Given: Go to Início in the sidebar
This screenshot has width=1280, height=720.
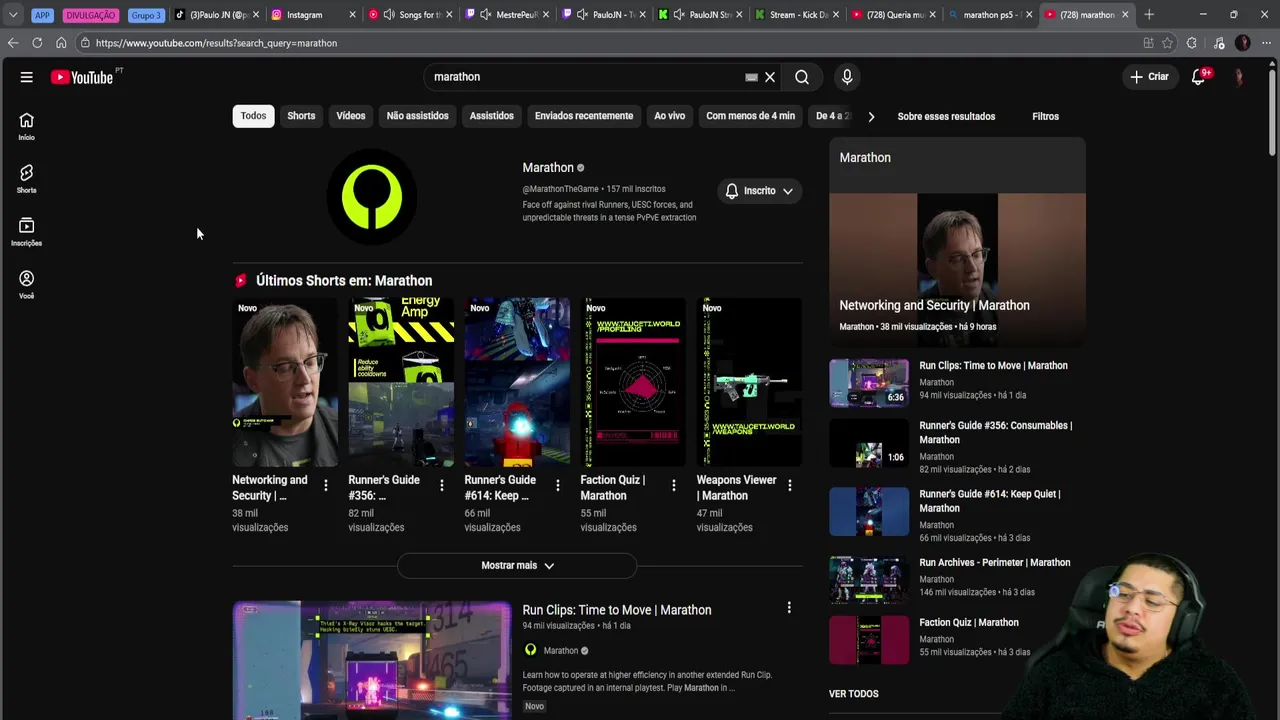Looking at the screenshot, I should click(27, 126).
